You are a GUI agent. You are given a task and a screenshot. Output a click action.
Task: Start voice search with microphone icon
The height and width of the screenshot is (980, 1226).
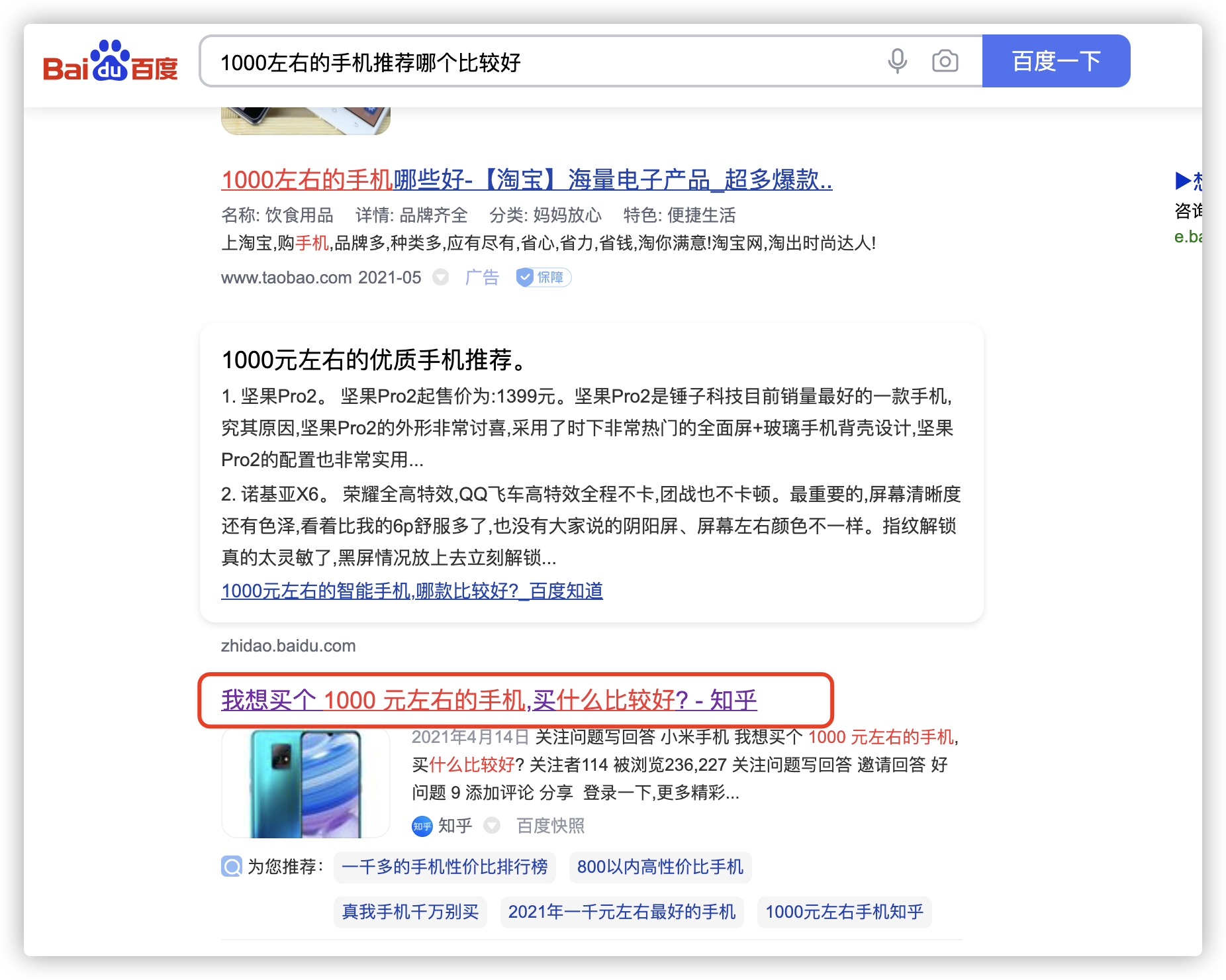897,61
